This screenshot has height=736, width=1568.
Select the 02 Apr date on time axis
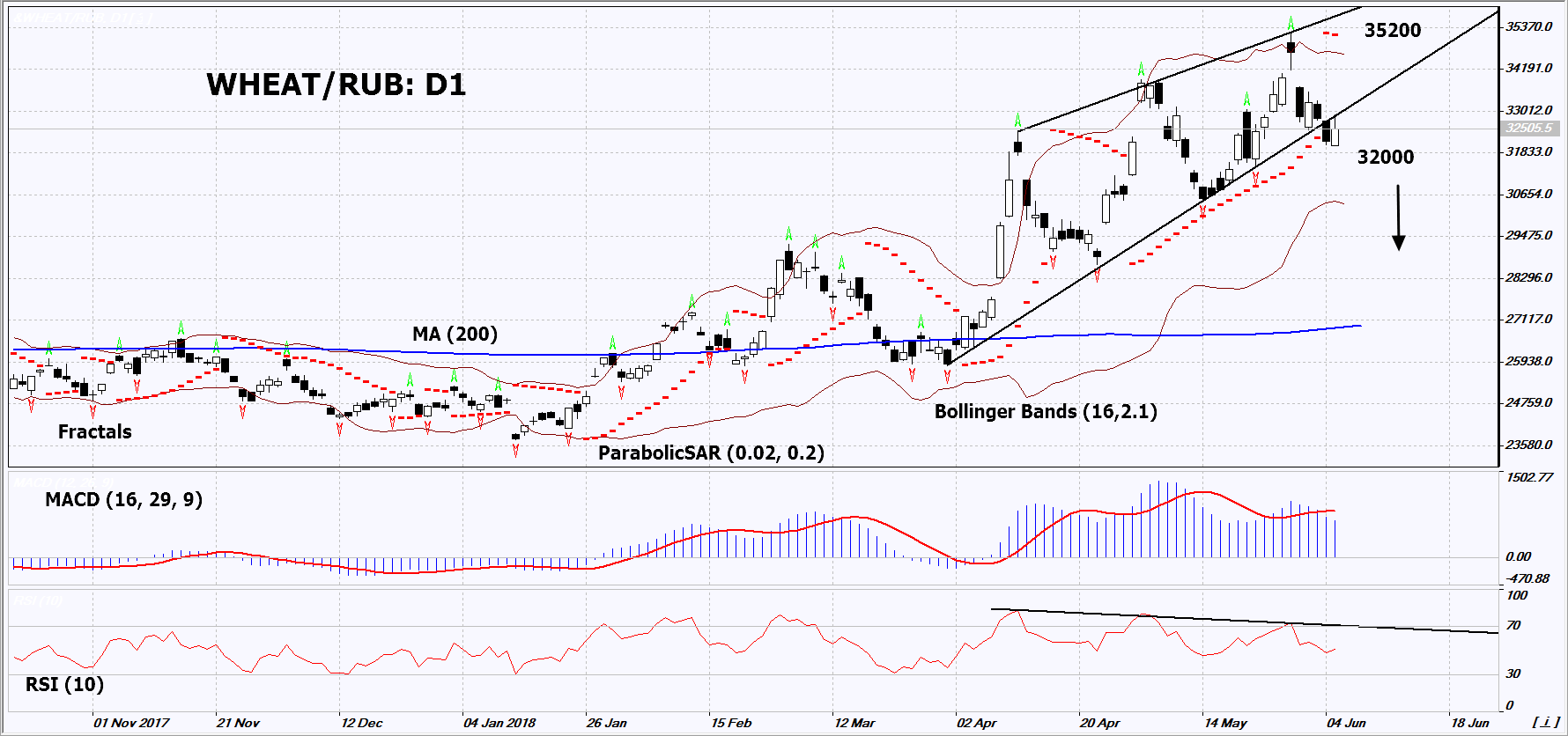coord(976,723)
